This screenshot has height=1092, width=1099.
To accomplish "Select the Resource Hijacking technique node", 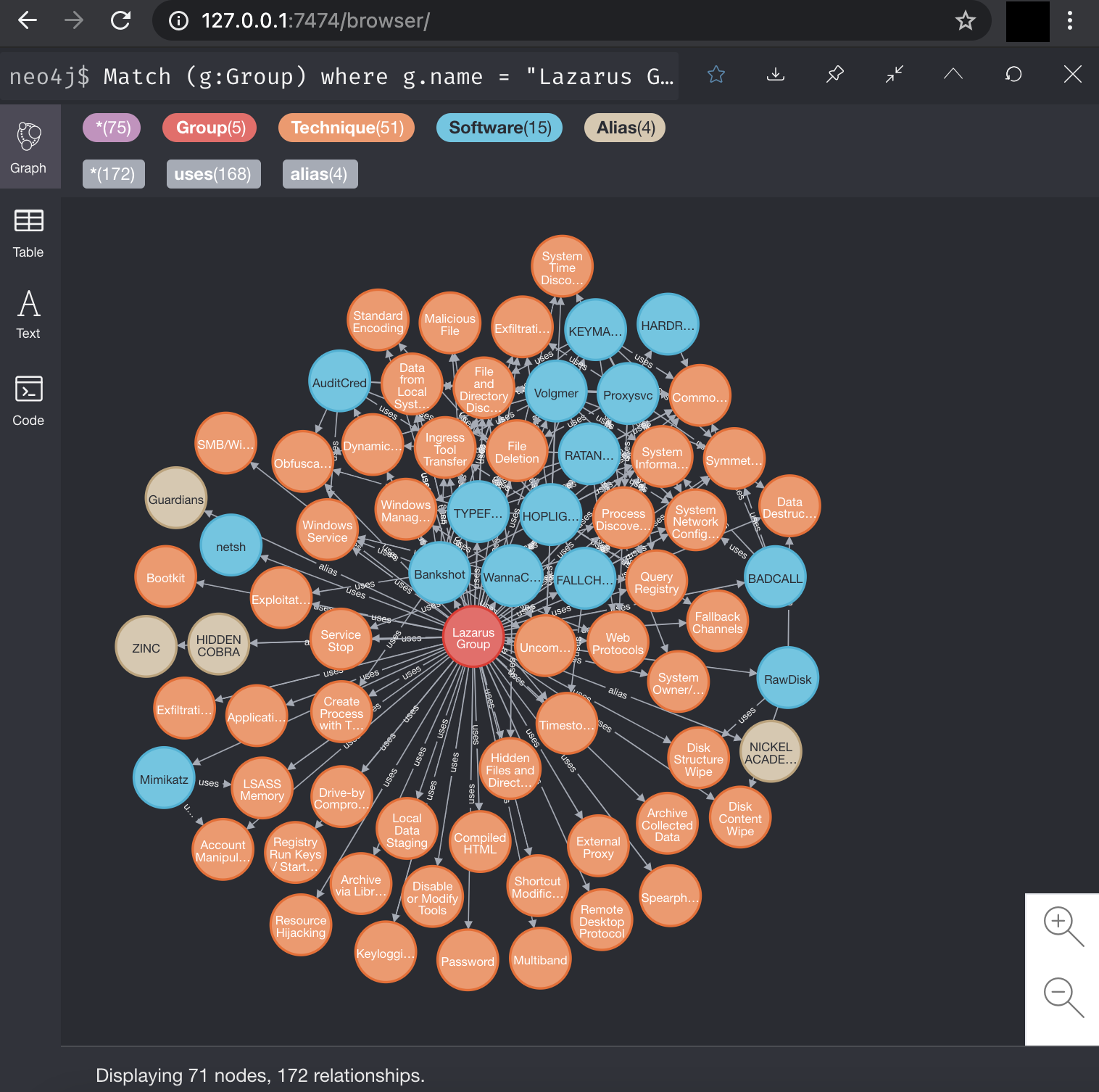I will click(x=301, y=925).
